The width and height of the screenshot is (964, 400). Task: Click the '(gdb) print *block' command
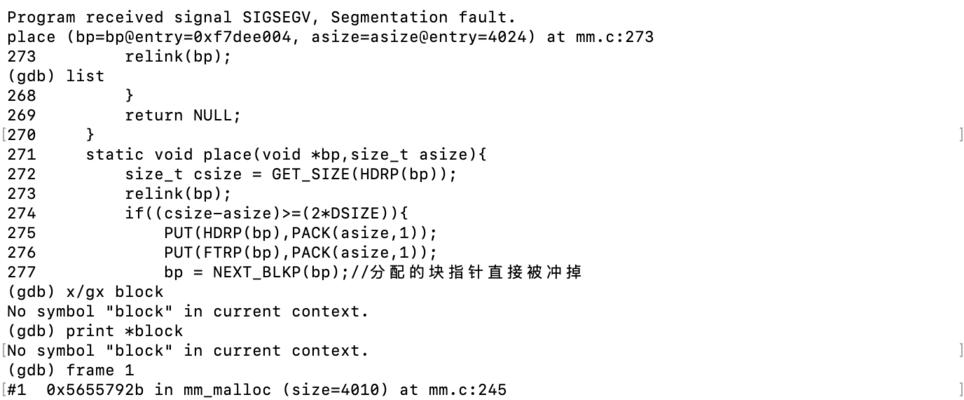[x=95, y=331]
